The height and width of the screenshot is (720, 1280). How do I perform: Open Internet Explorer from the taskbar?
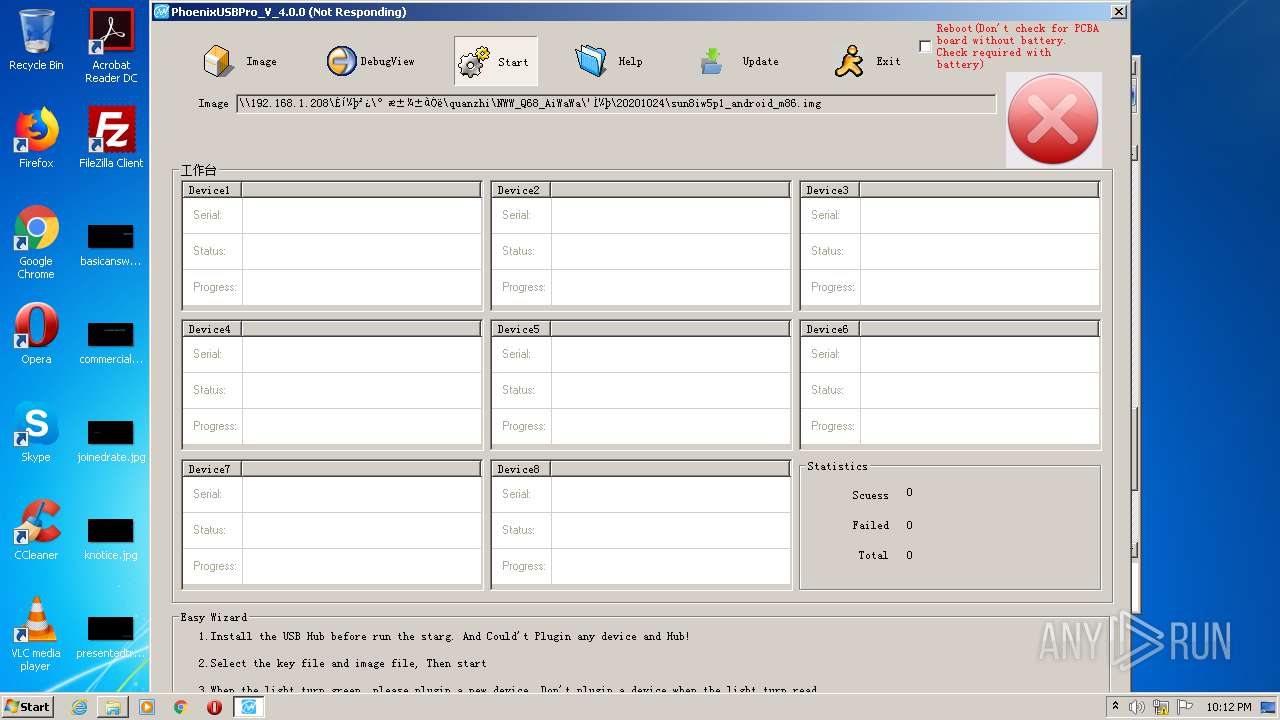79,707
